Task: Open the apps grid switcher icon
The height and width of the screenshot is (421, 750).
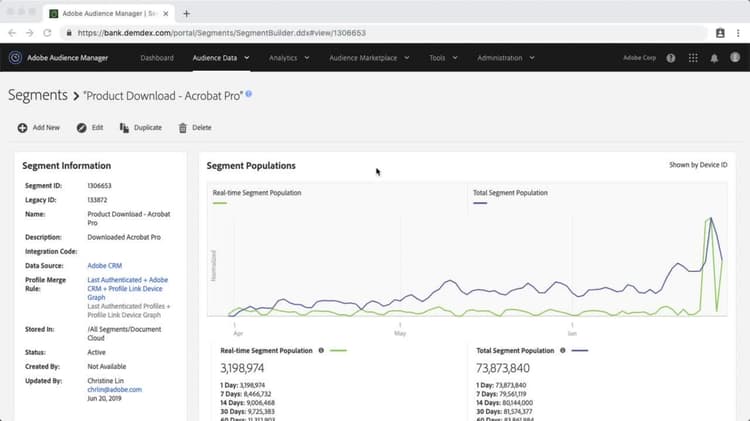Action: (693, 58)
